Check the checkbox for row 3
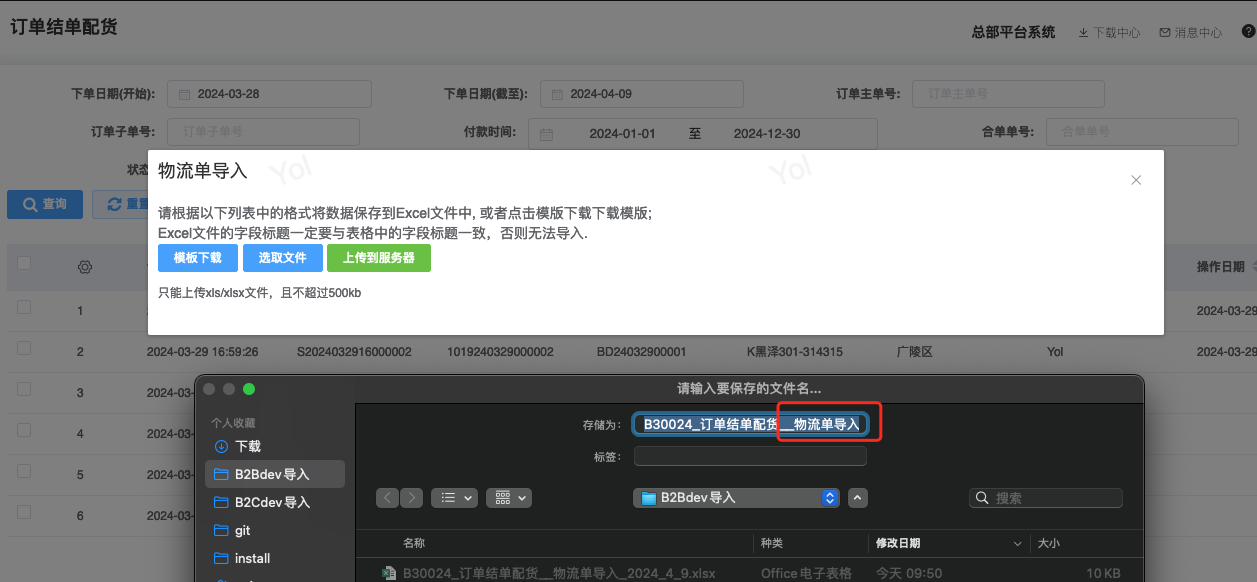The height and width of the screenshot is (582, 1257). pos(24,389)
